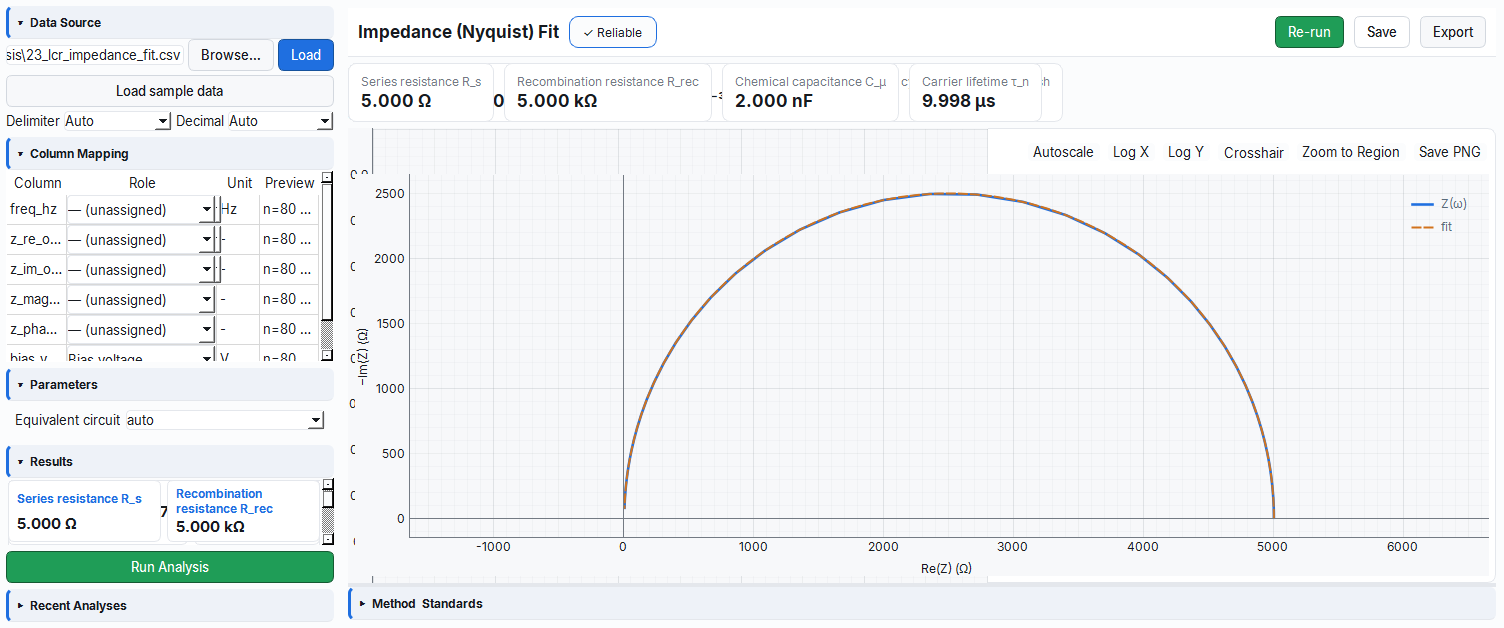The image size is (1504, 628).
Task: Click the Preview column header
Action: point(290,183)
